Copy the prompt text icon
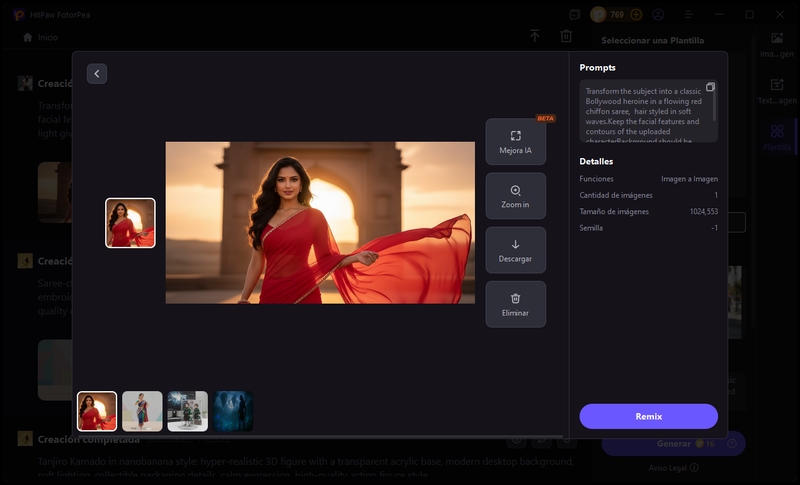800x485 pixels. click(710, 87)
